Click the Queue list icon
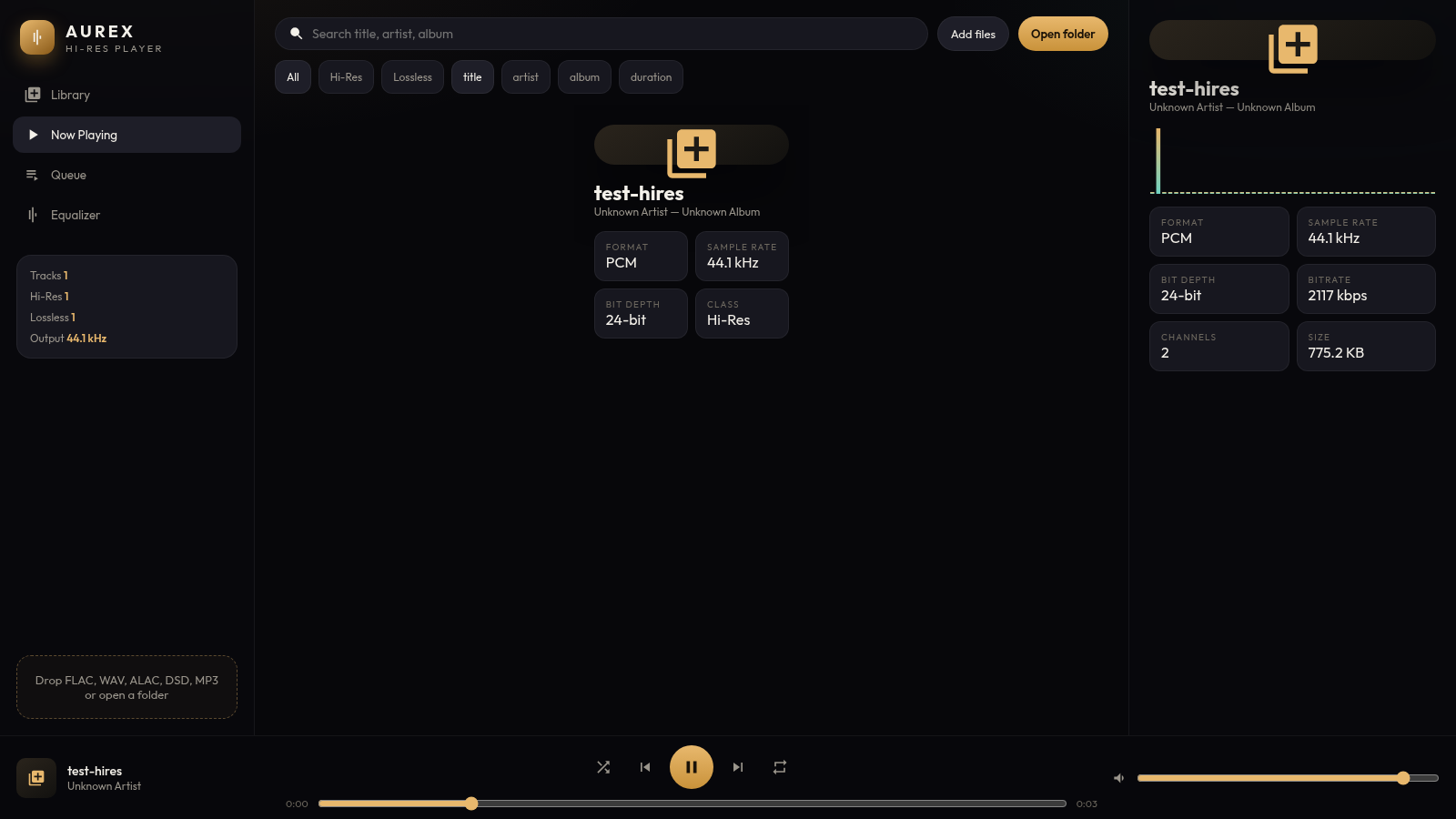This screenshot has width=1456, height=819. (33, 175)
